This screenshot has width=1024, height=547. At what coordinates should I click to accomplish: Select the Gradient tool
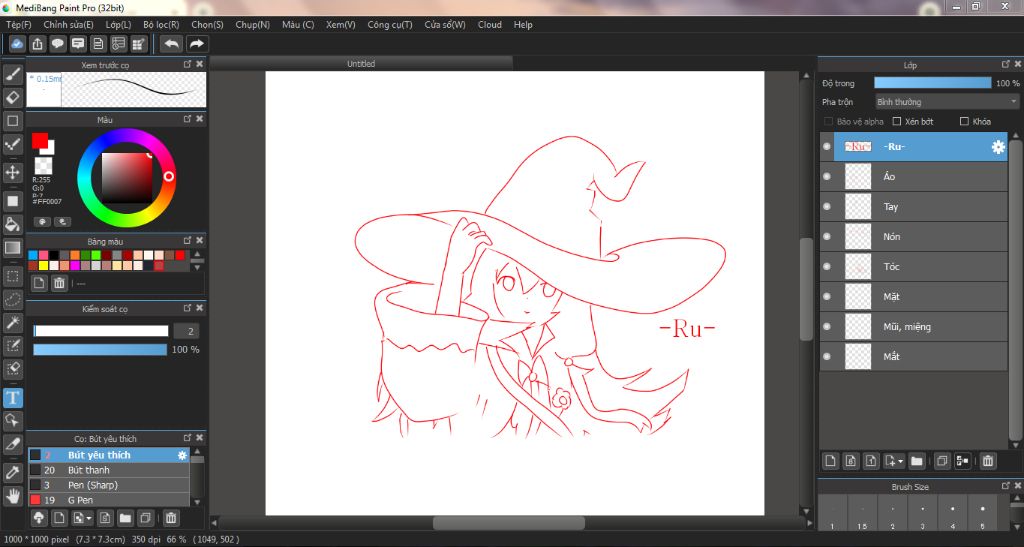12,247
